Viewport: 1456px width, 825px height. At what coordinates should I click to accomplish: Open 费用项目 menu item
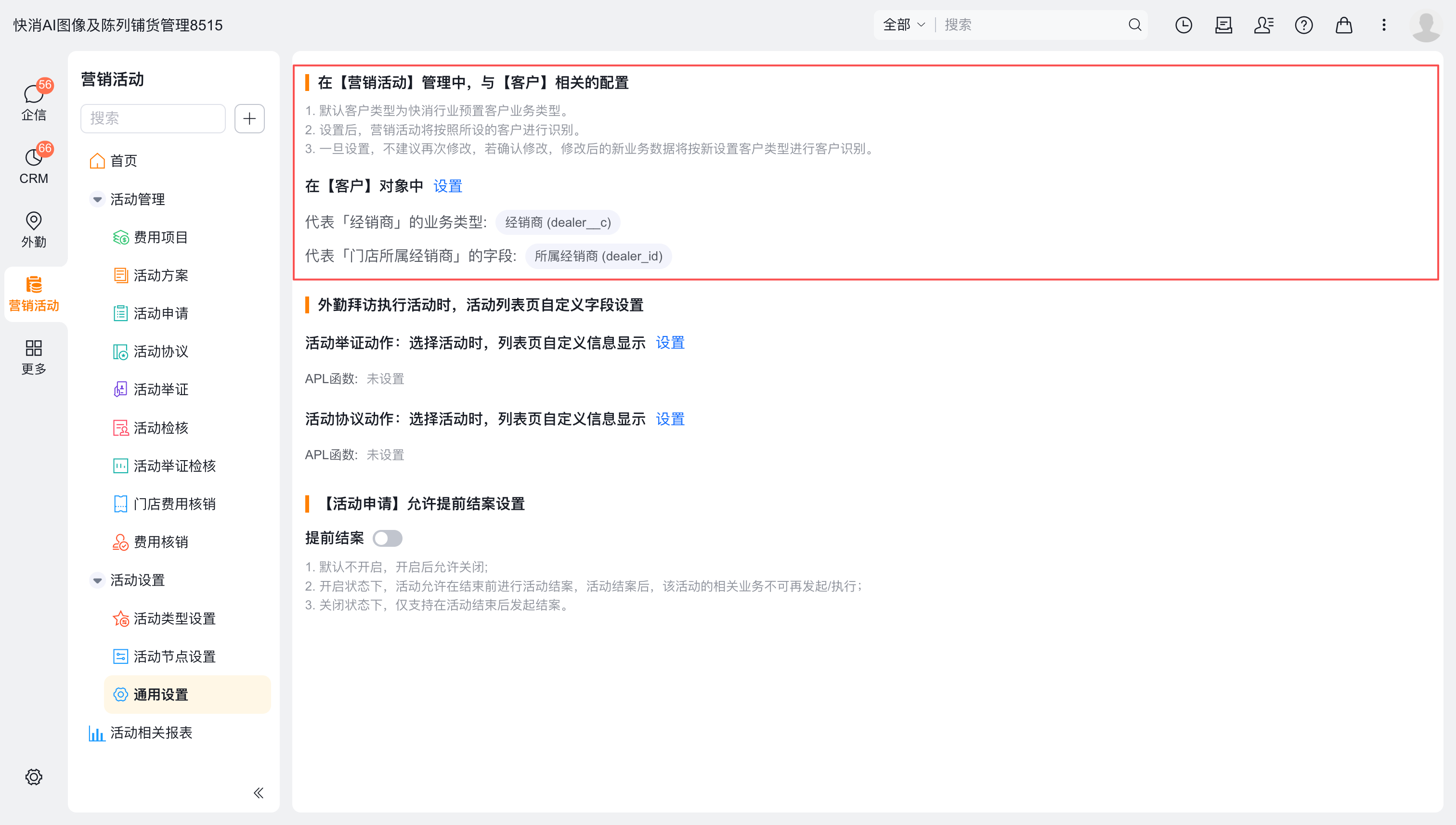click(x=151, y=237)
